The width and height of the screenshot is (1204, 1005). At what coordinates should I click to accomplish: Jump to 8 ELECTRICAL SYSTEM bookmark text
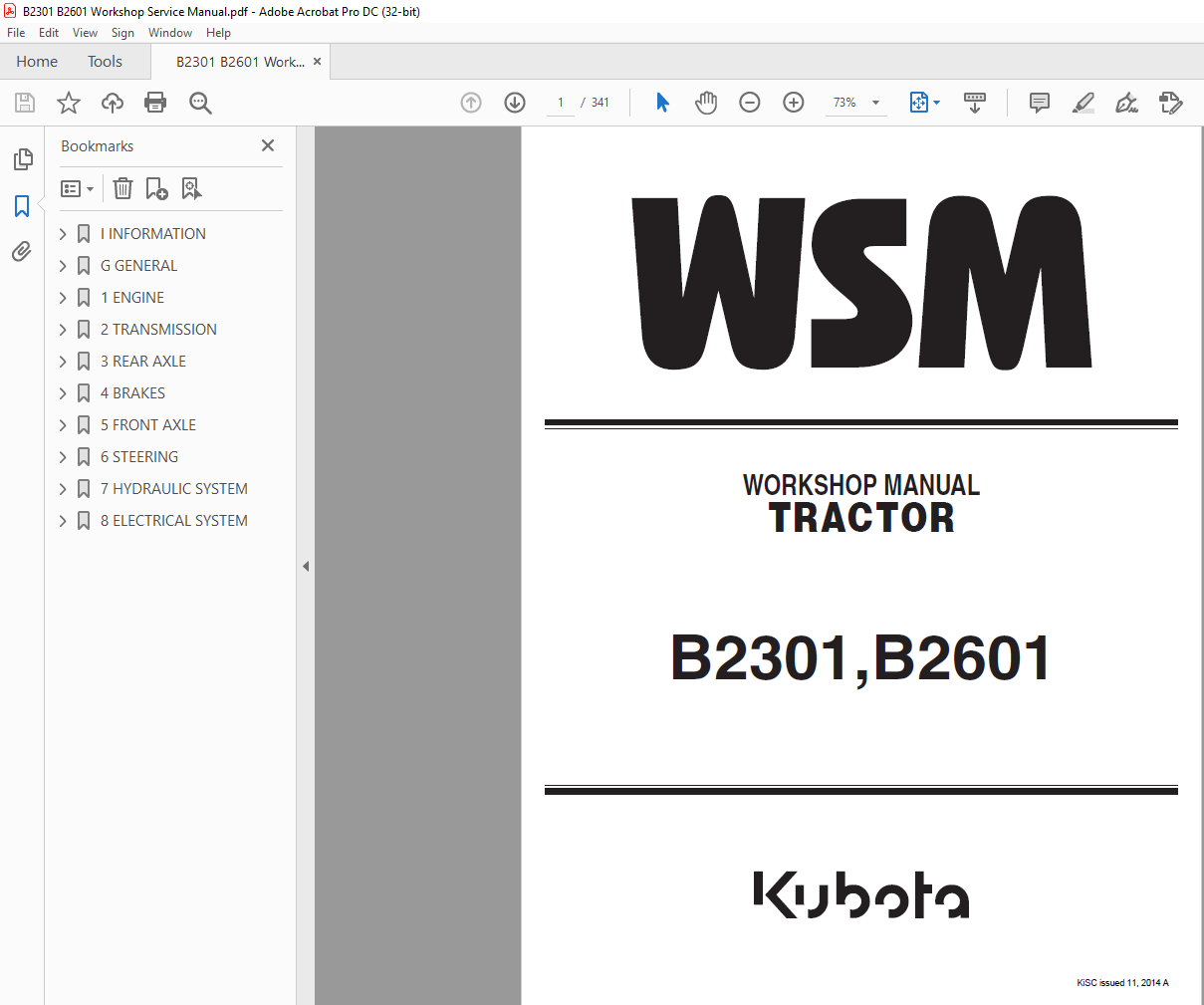tap(174, 521)
